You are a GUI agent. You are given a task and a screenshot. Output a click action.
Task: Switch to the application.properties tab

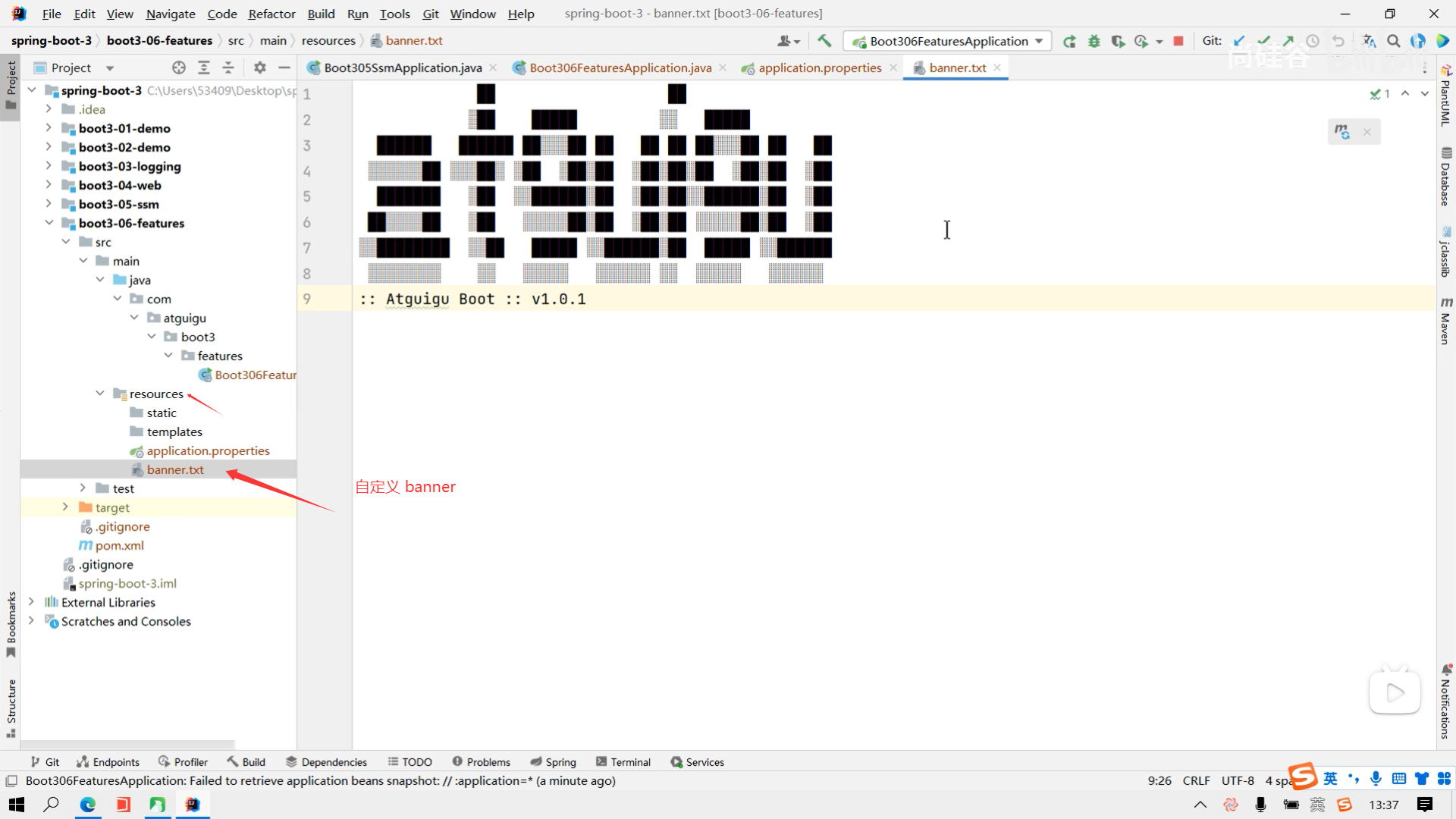coord(819,67)
